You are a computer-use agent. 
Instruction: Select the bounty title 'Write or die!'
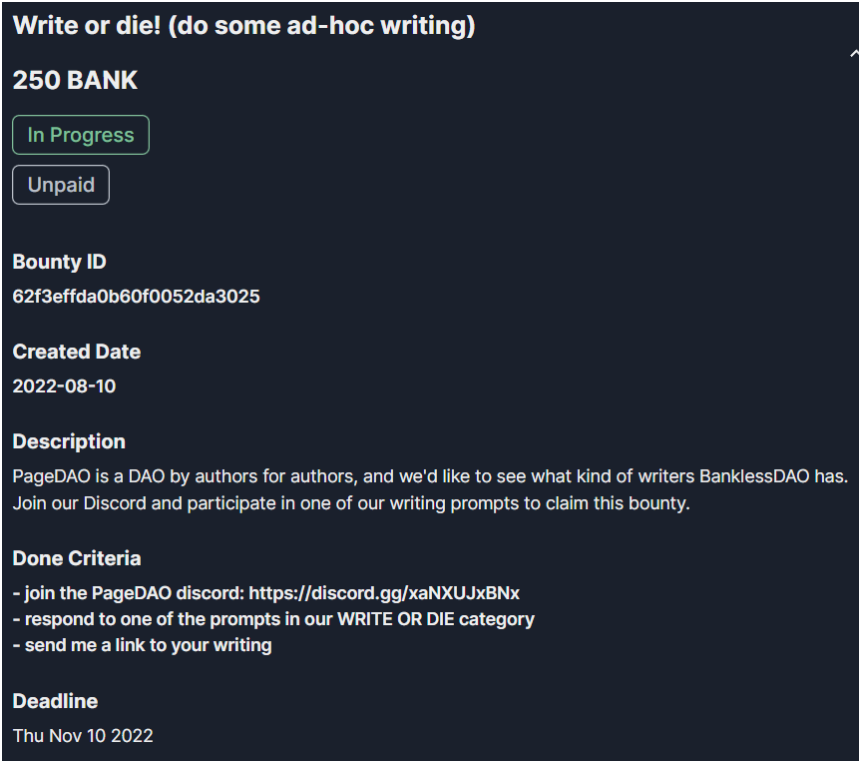[x=87, y=25]
